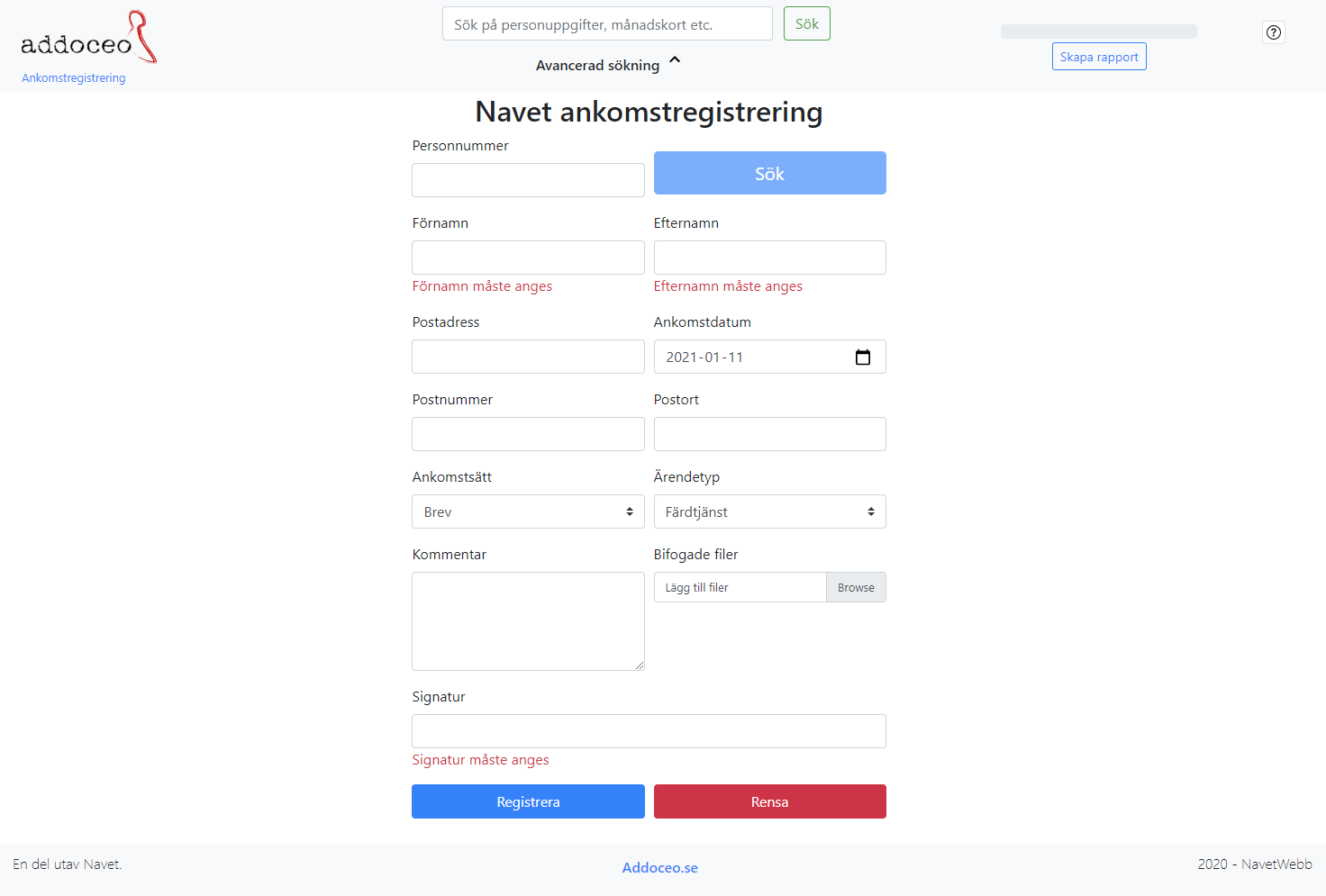Click inside the Kommentar text area
Screen dimensions: 1326x896
pos(528,621)
